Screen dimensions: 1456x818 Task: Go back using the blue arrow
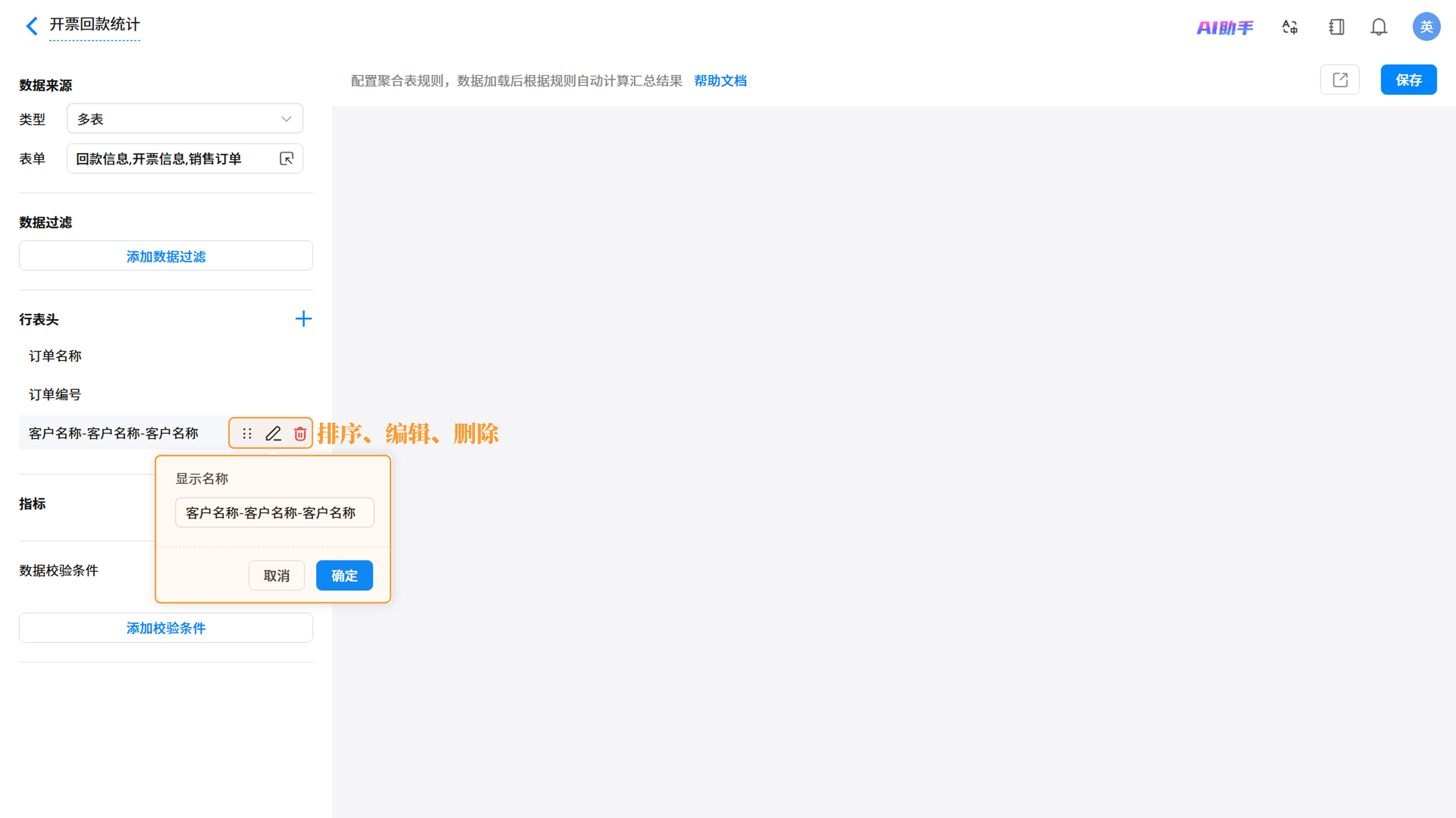click(32, 26)
